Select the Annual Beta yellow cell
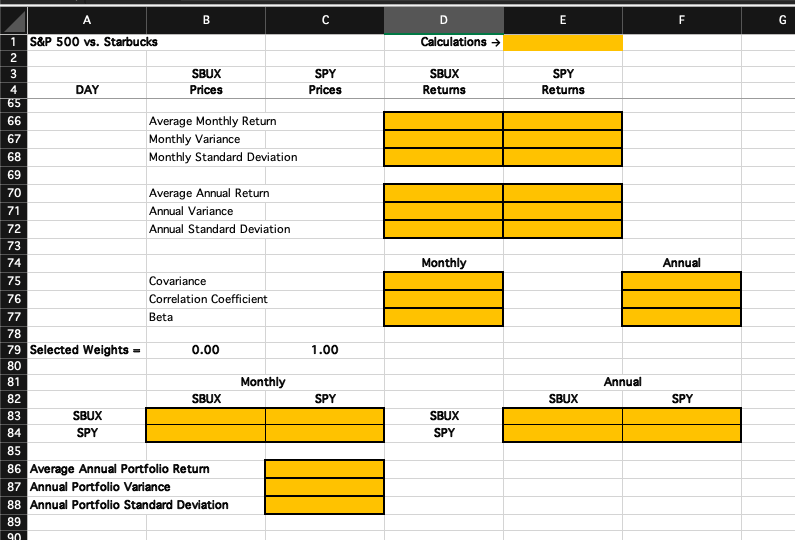Screen dimensions: 795x540 [x=681, y=317]
